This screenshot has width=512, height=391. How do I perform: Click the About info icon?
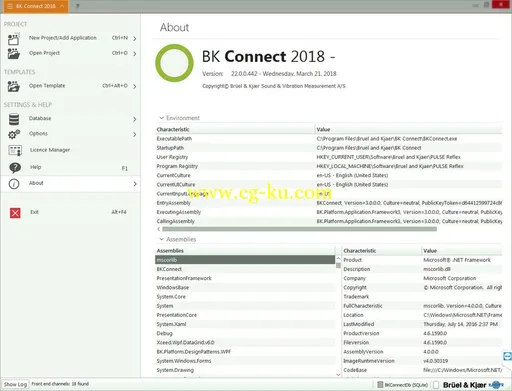pyautogui.click(x=14, y=184)
